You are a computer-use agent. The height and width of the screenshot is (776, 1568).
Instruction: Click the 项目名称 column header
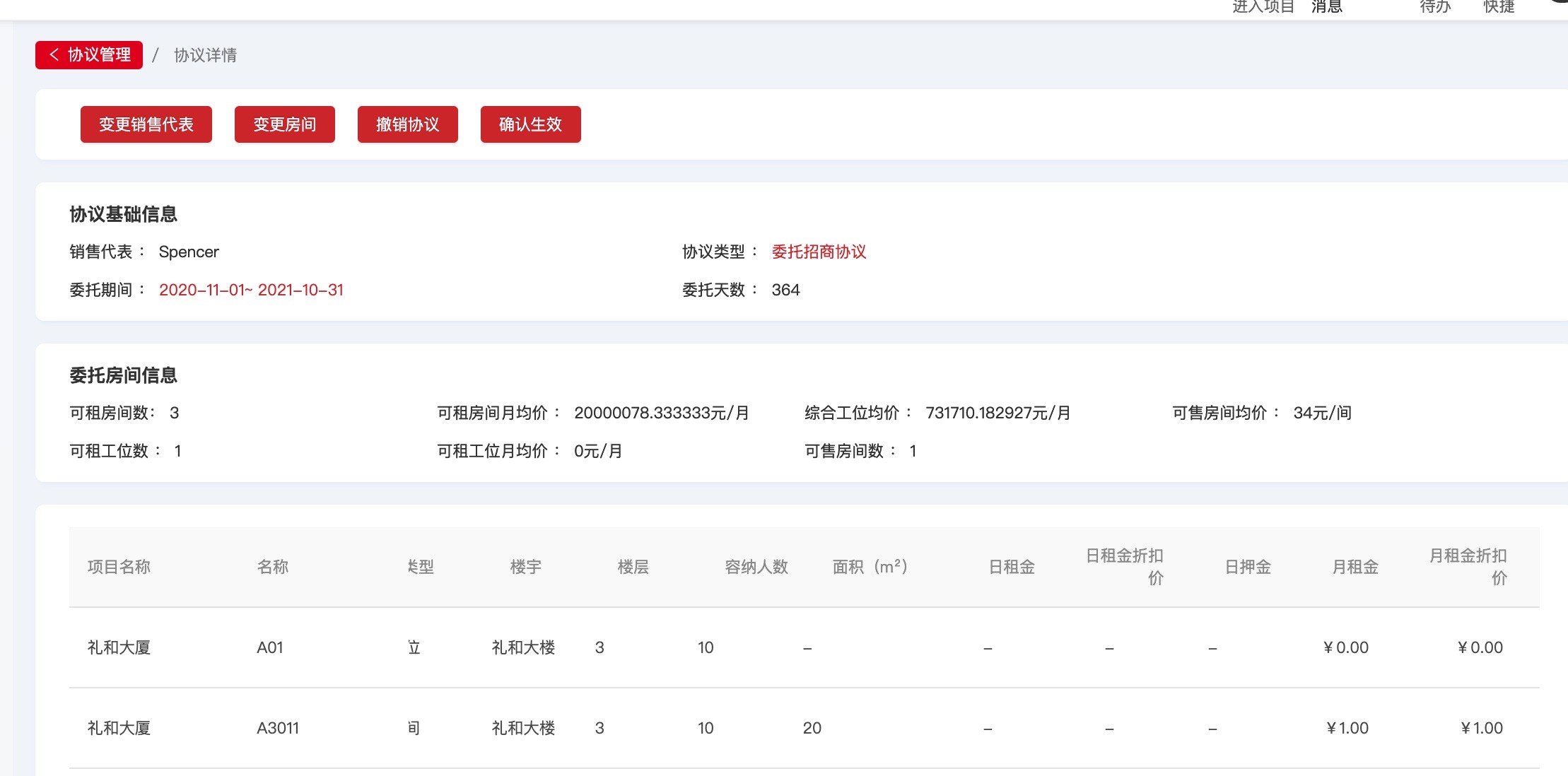pos(119,567)
